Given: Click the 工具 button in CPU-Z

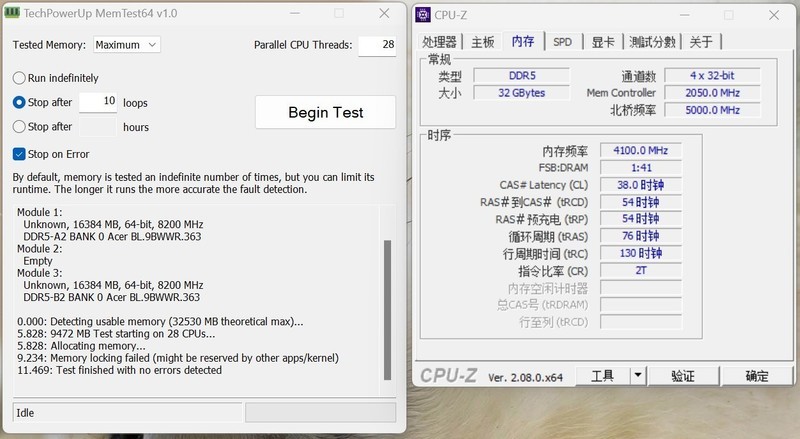Looking at the screenshot, I should (603, 376).
